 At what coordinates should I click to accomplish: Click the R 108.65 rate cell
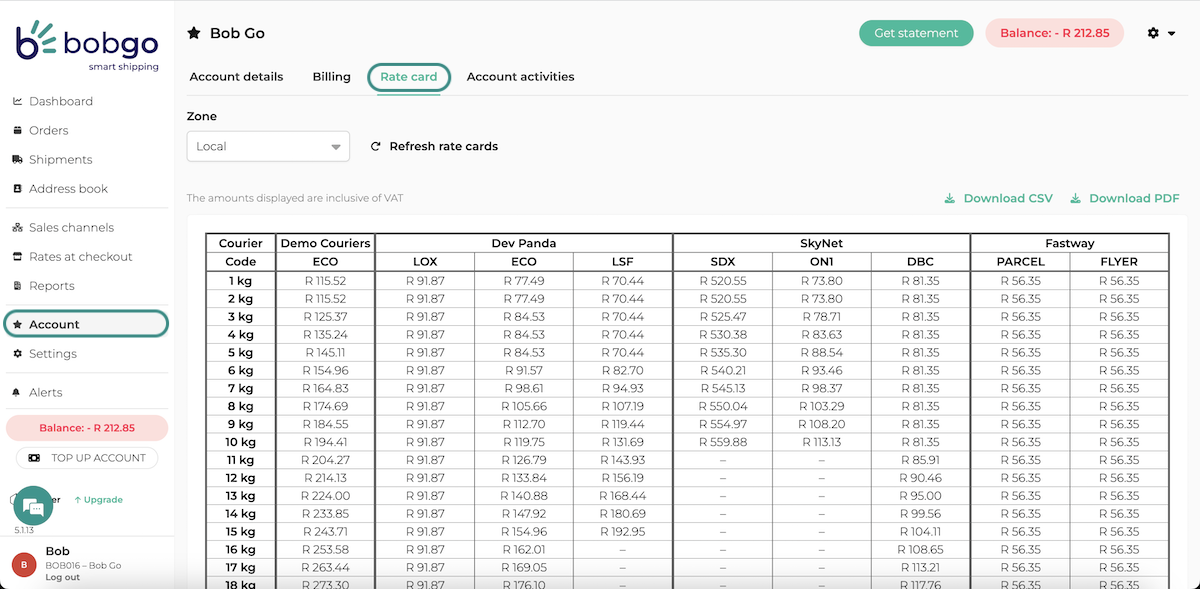click(x=920, y=550)
